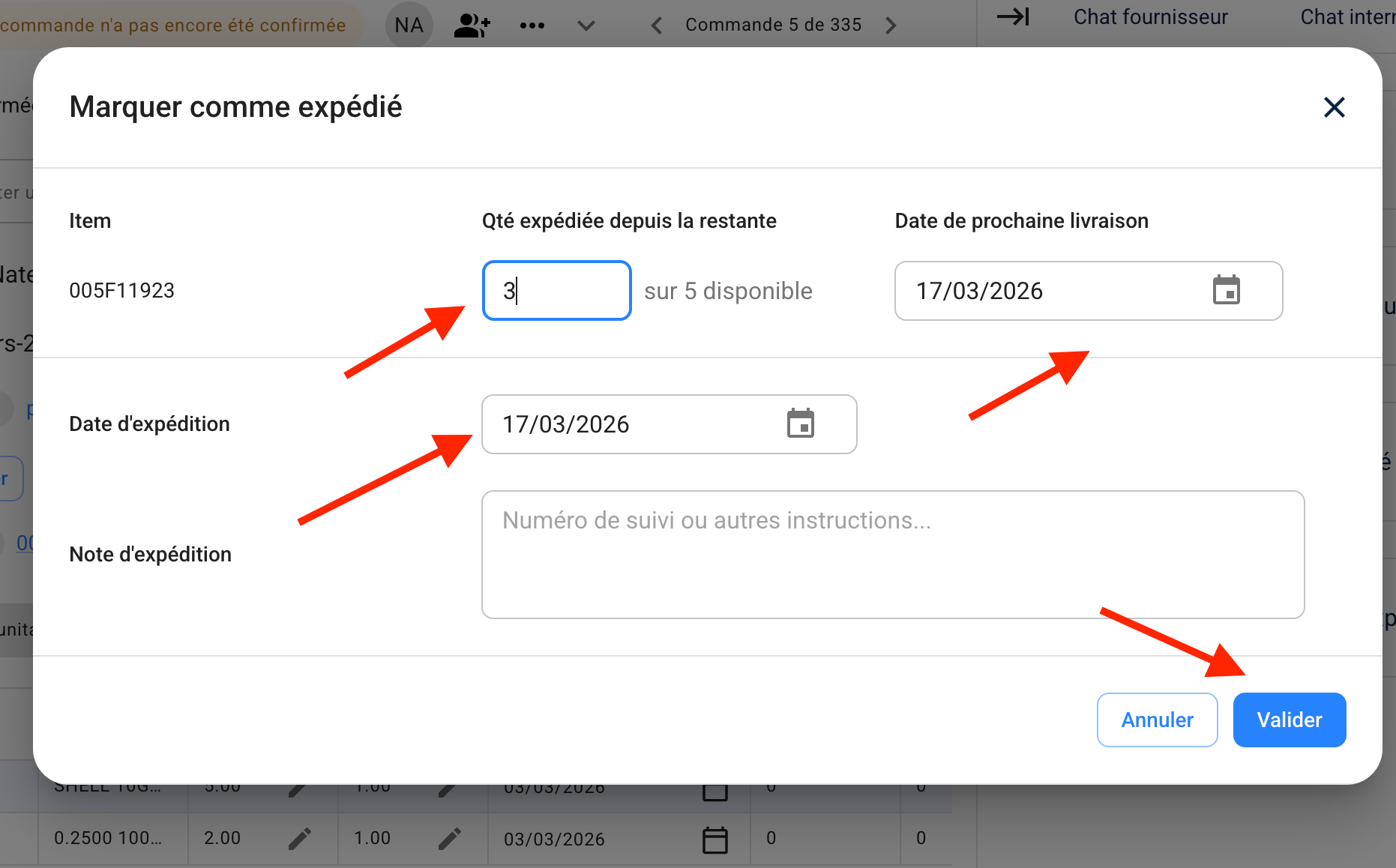Go to the previous order with the left chevron

[x=656, y=25]
